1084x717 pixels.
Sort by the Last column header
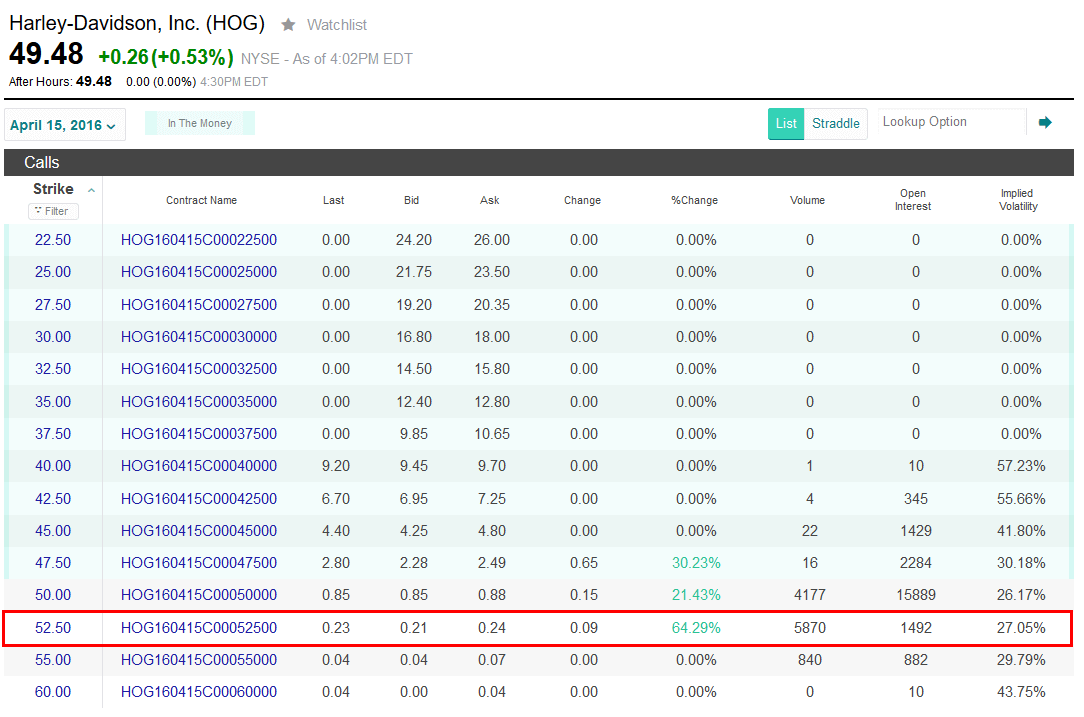click(x=333, y=201)
